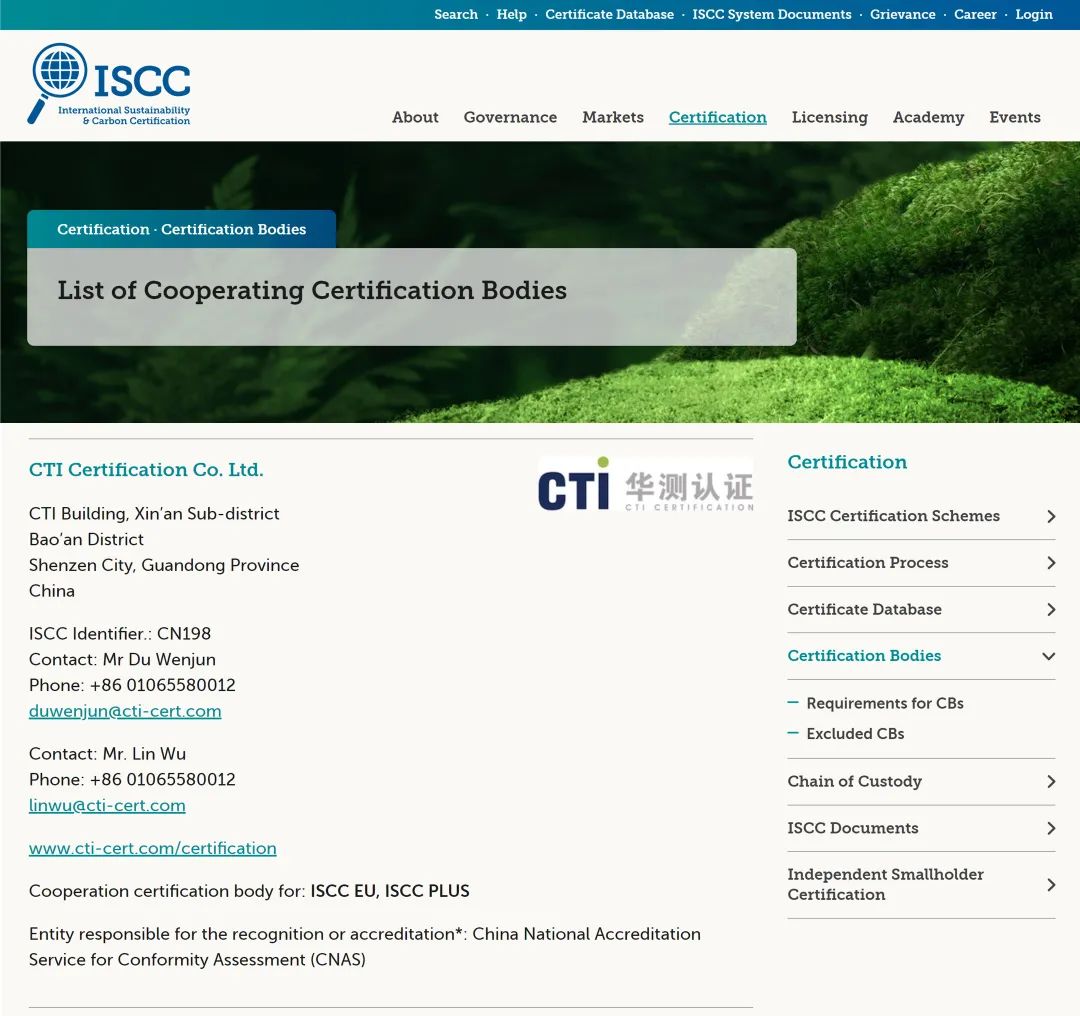Click the sidebar Certification heading

click(847, 462)
